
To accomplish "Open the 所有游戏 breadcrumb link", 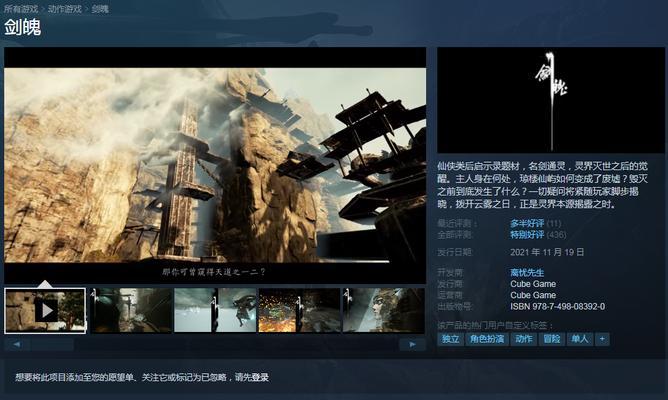I will 21,9.
